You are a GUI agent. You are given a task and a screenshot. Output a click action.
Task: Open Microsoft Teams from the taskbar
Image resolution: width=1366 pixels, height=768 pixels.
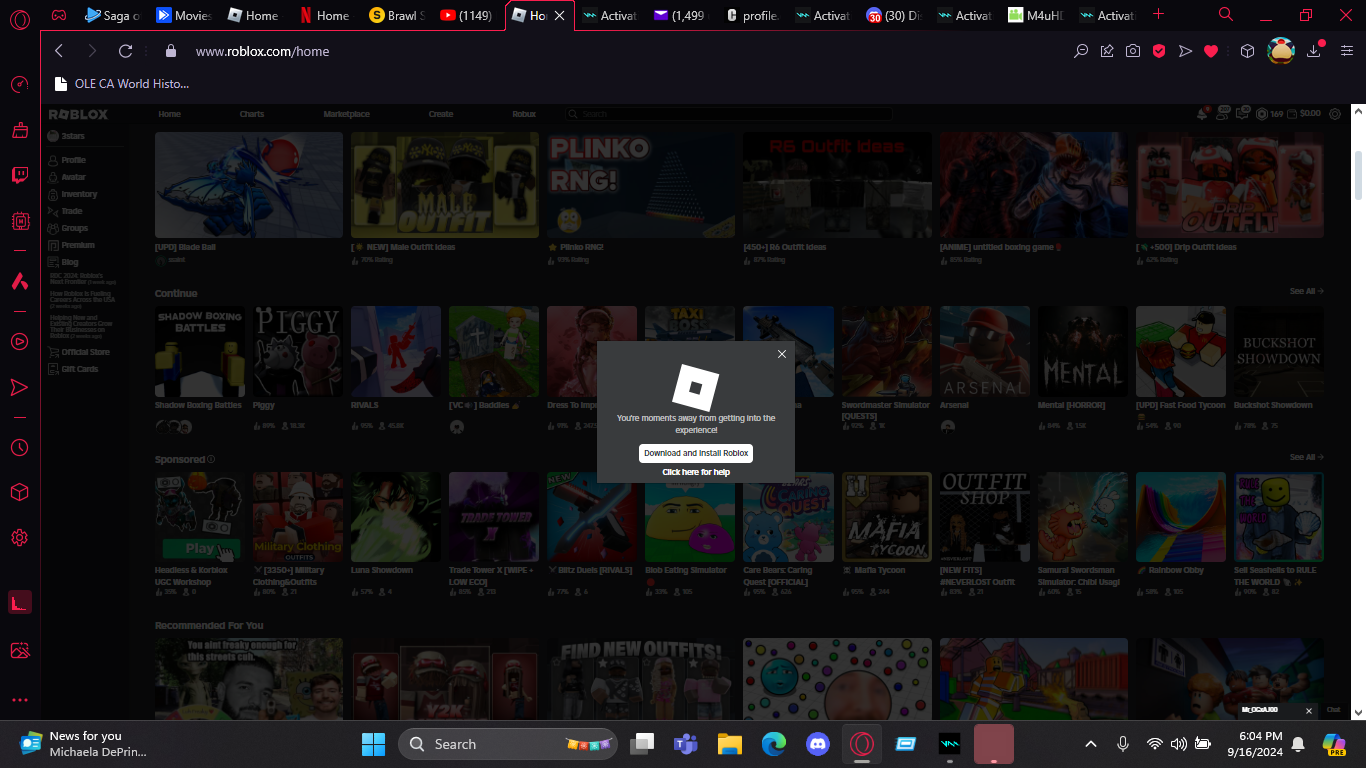click(685, 744)
